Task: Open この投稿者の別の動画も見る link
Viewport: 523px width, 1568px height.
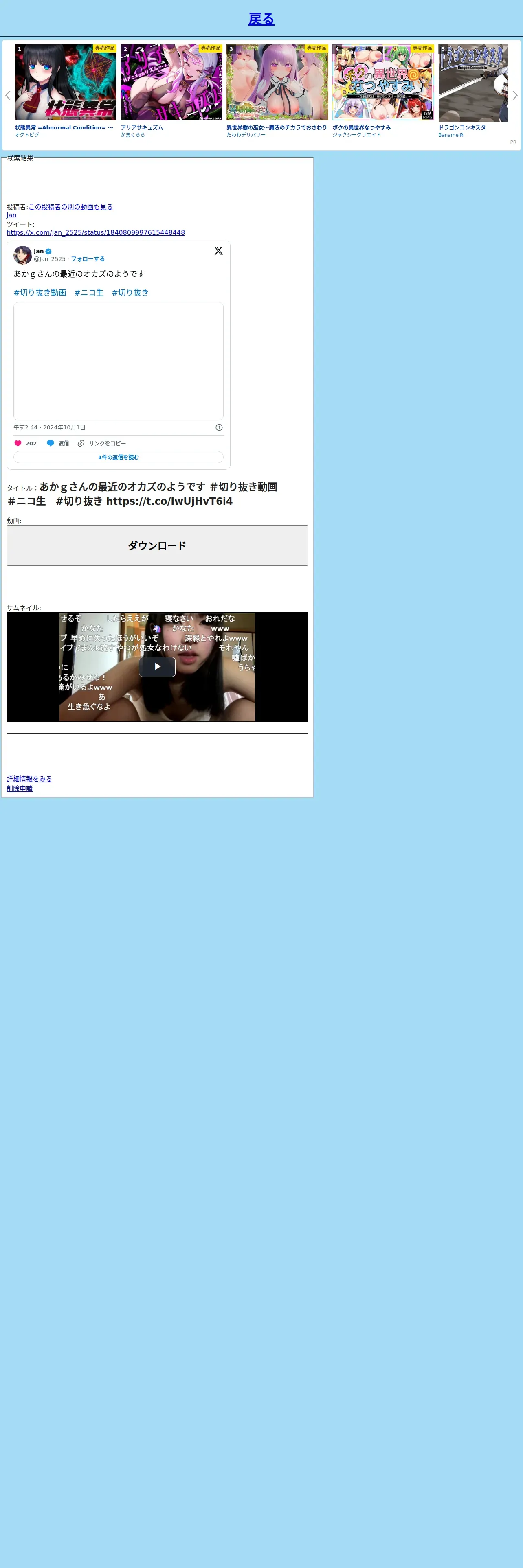Action: click(x=70, y=207)
